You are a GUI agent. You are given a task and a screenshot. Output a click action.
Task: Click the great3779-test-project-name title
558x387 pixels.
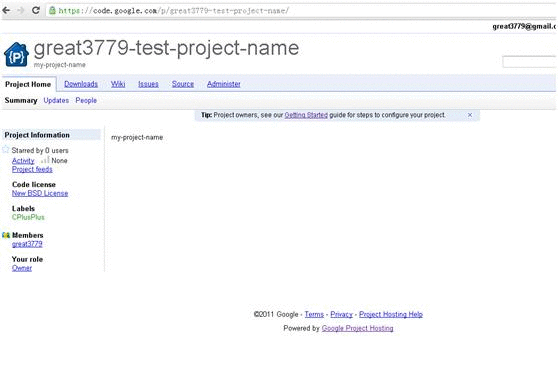(x=166, y=48)
